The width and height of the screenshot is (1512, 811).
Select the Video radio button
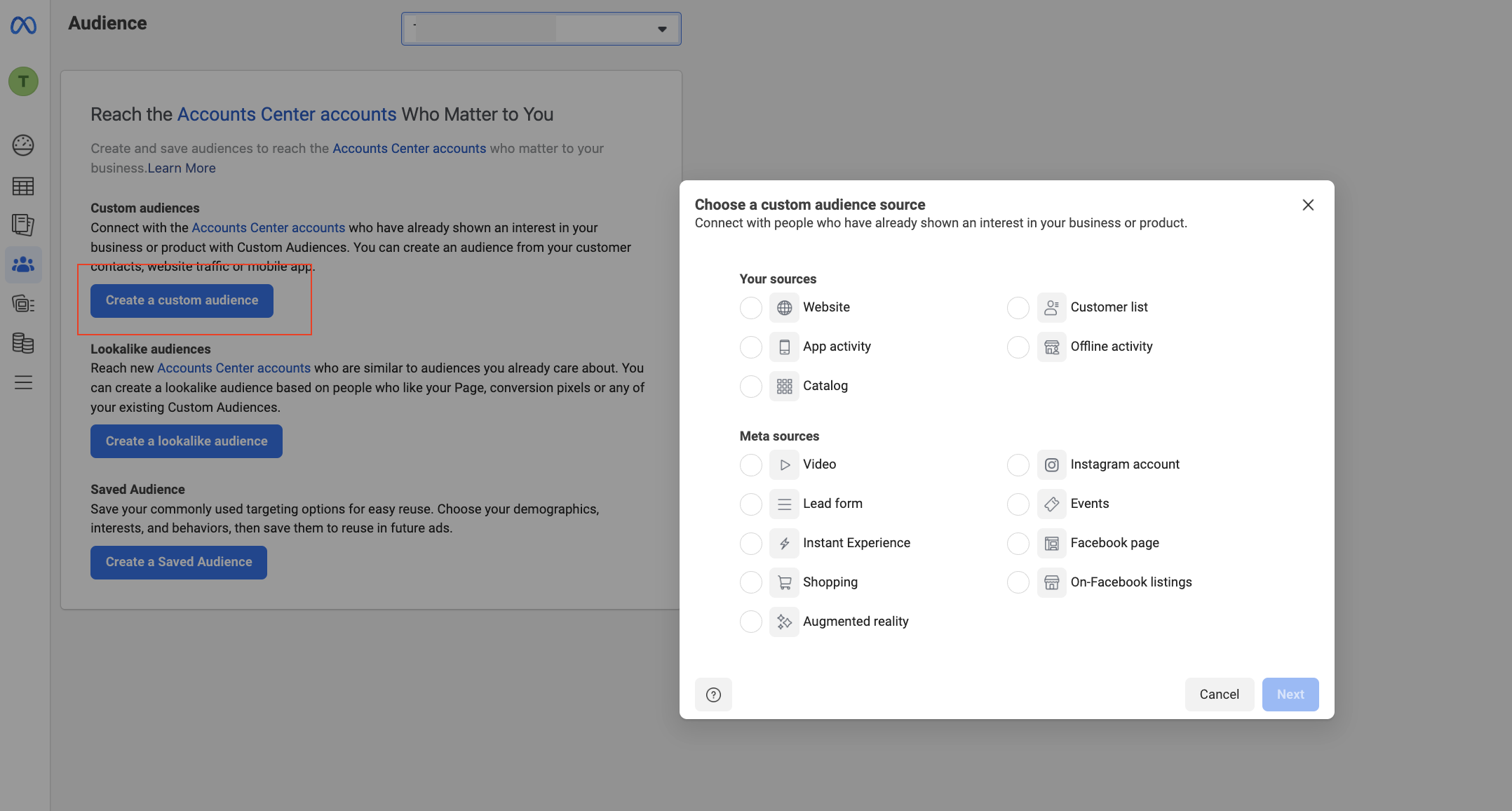(750, 464)
